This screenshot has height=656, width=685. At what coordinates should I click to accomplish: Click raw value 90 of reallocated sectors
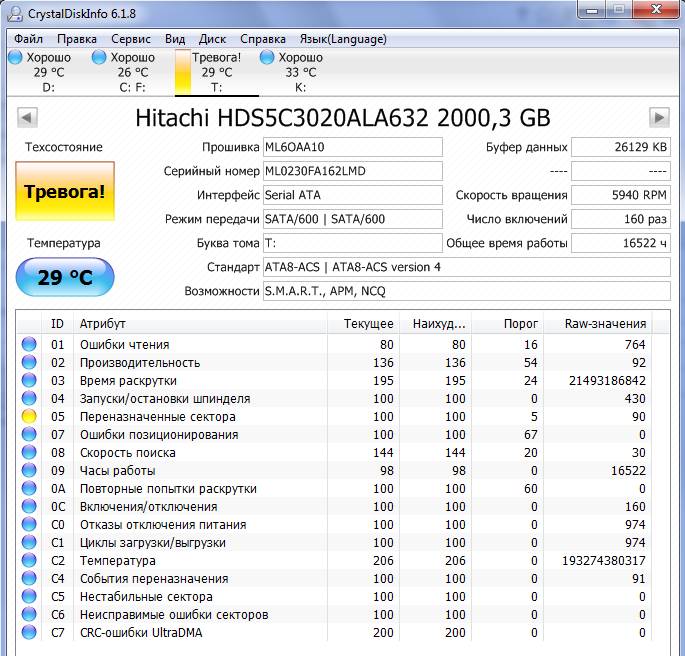pyautogui.click(x=638, y=417)
